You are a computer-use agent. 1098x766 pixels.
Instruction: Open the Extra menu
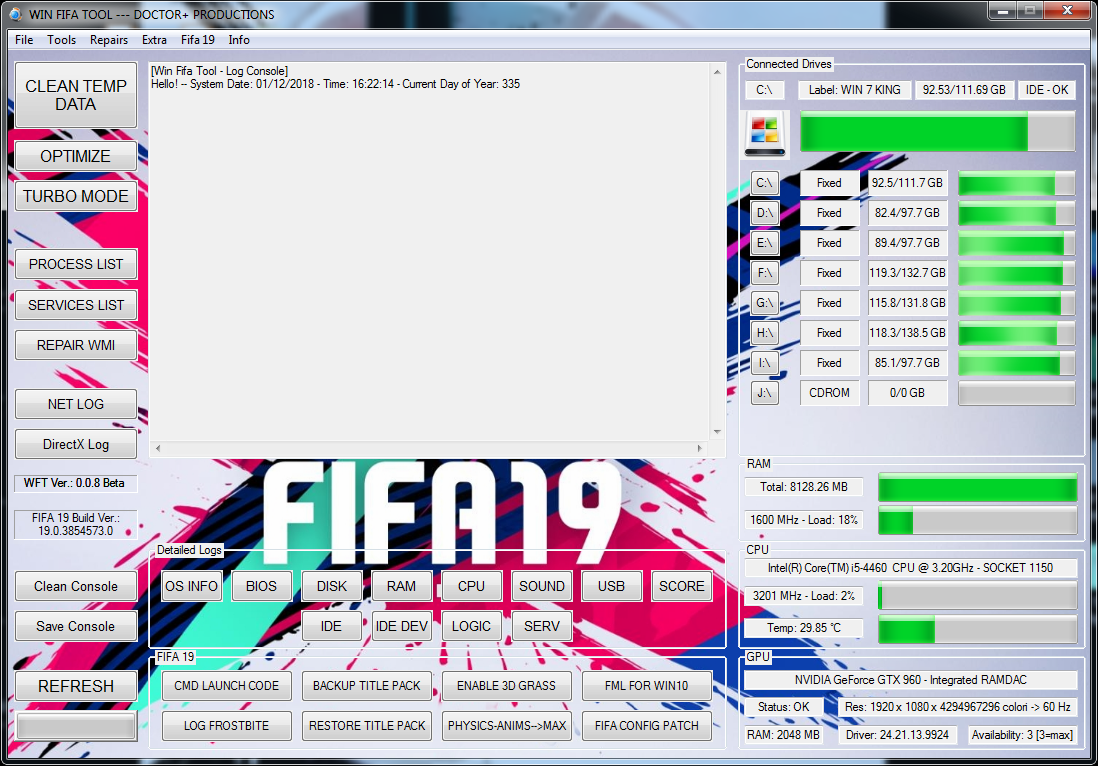click(154, 40)
